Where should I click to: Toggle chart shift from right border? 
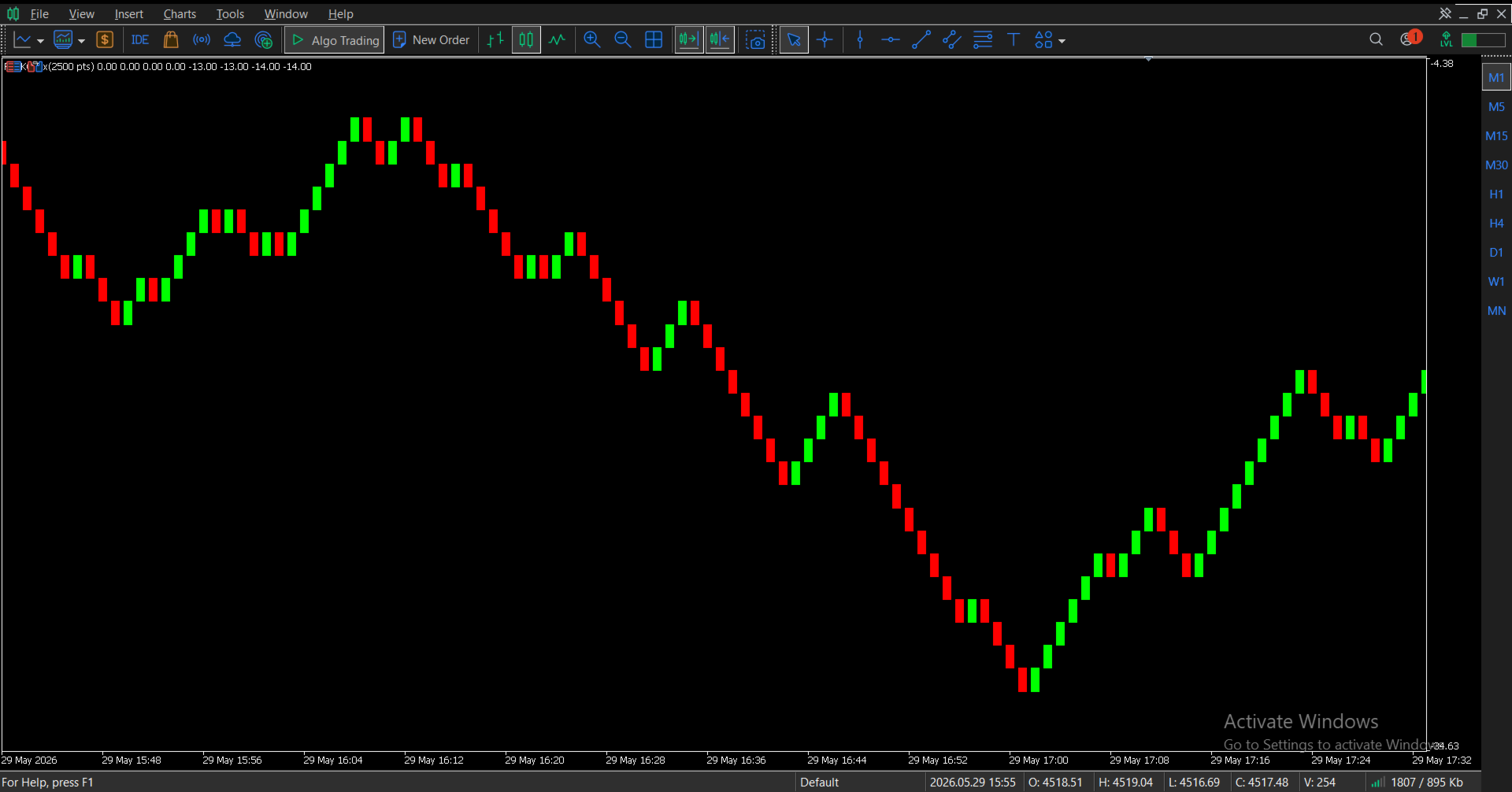click(x=721, y=40)
